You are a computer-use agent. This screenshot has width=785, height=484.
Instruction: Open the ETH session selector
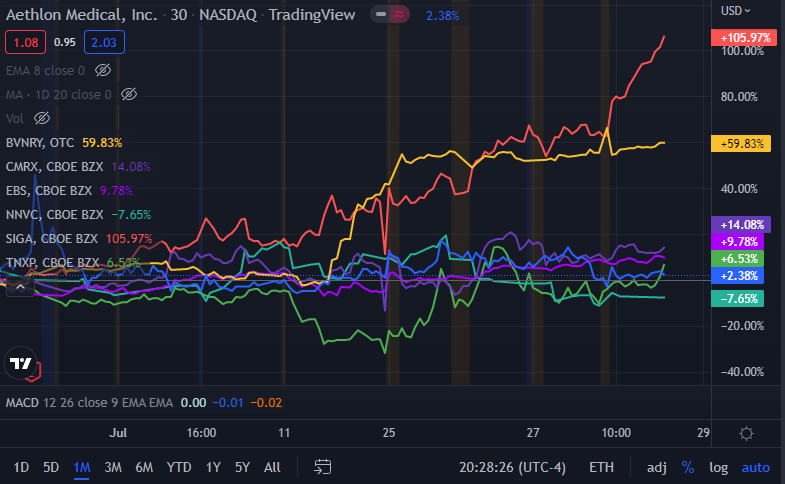[601, 467]
